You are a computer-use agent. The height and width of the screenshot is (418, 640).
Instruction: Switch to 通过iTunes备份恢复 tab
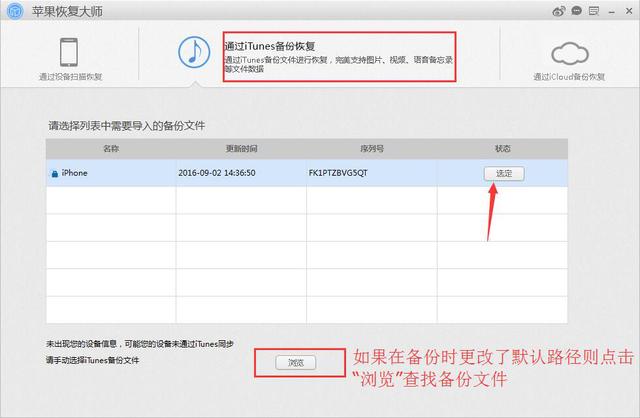pyautogui.click(x=270, y=46)
